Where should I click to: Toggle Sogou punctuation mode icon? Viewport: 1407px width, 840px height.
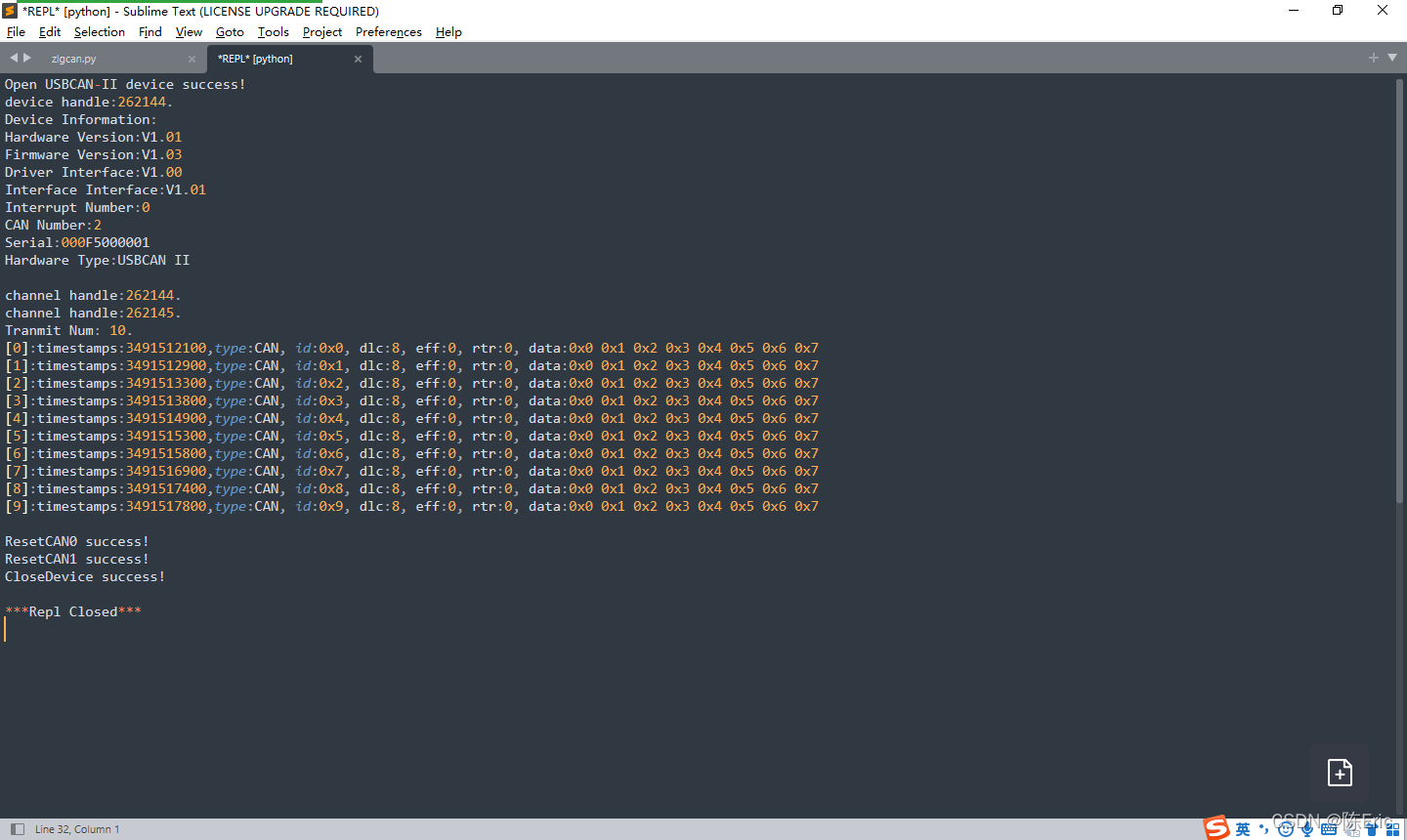coord(1263,829)
